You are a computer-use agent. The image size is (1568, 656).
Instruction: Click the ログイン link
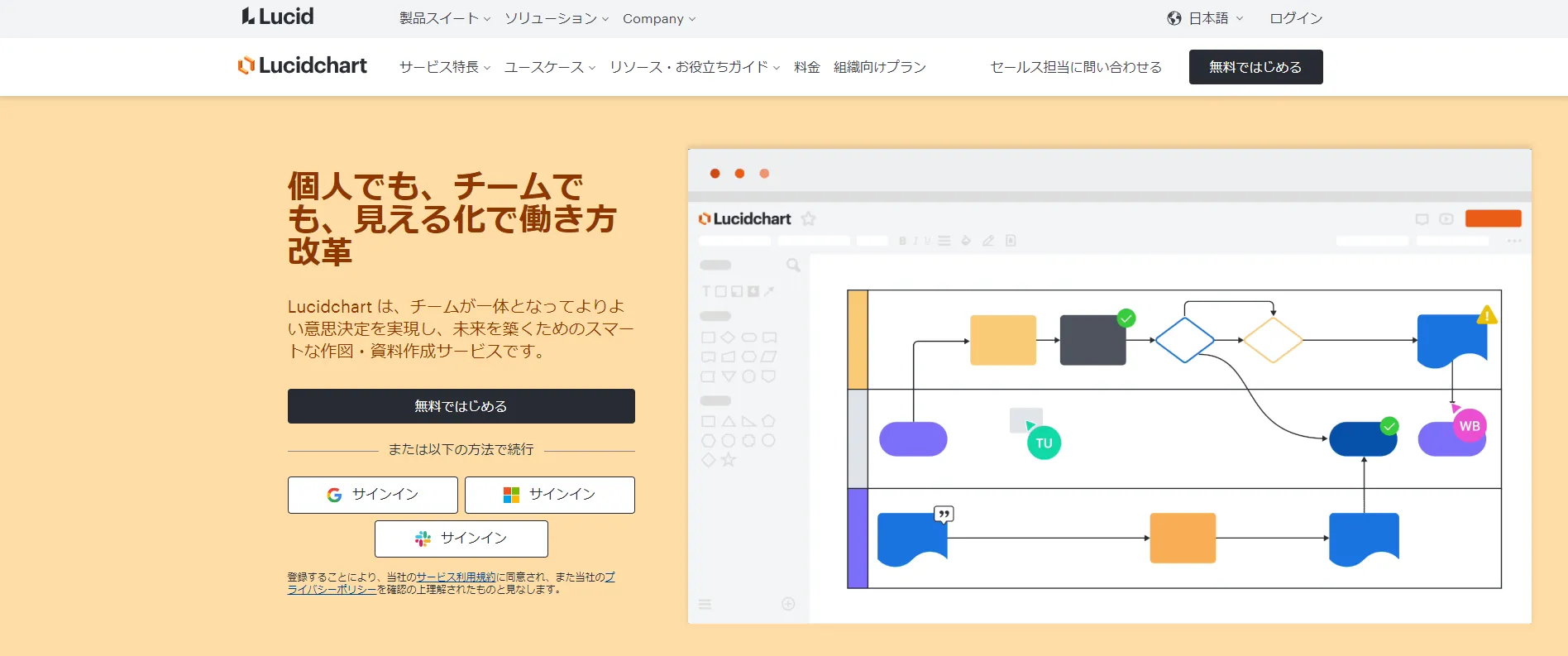[x=1296, y=18]
